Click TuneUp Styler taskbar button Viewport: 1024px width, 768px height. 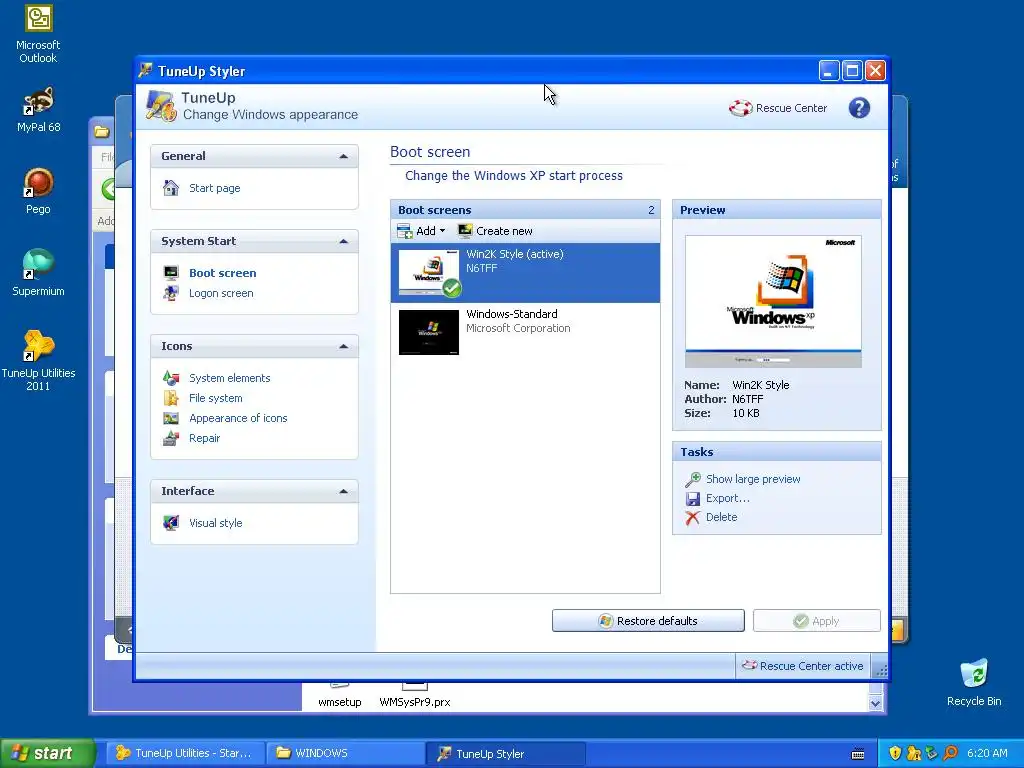pyautogui.click(x=505, y=753)
